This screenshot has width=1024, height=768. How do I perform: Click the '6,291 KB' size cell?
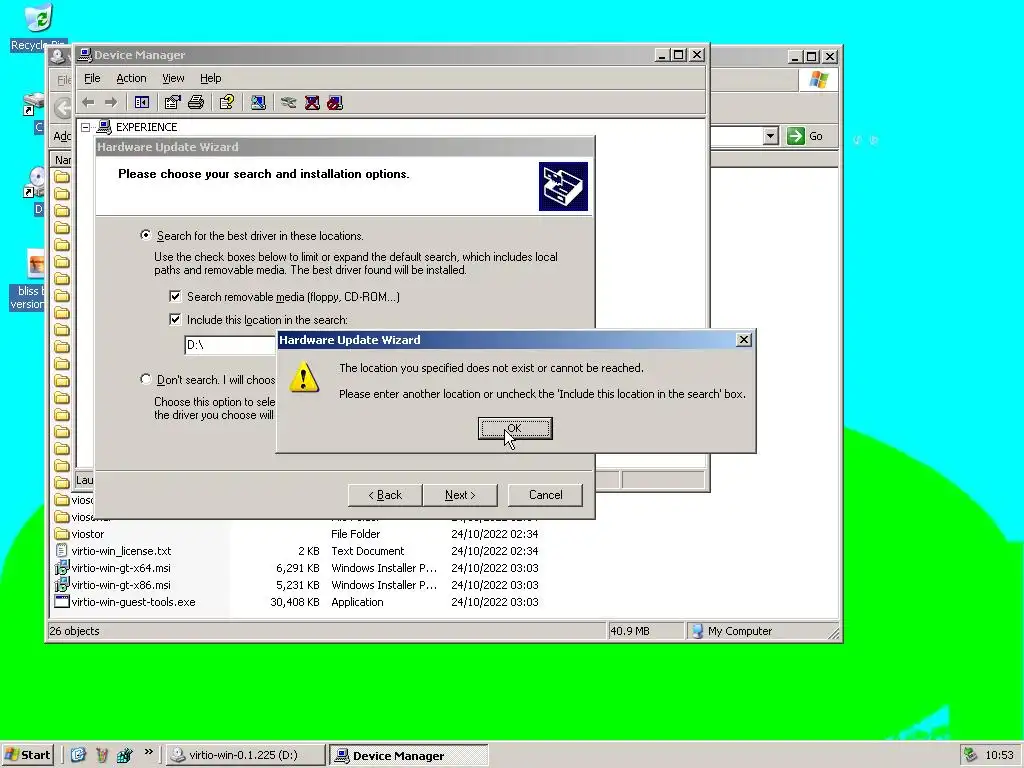(x=298, y=568)
